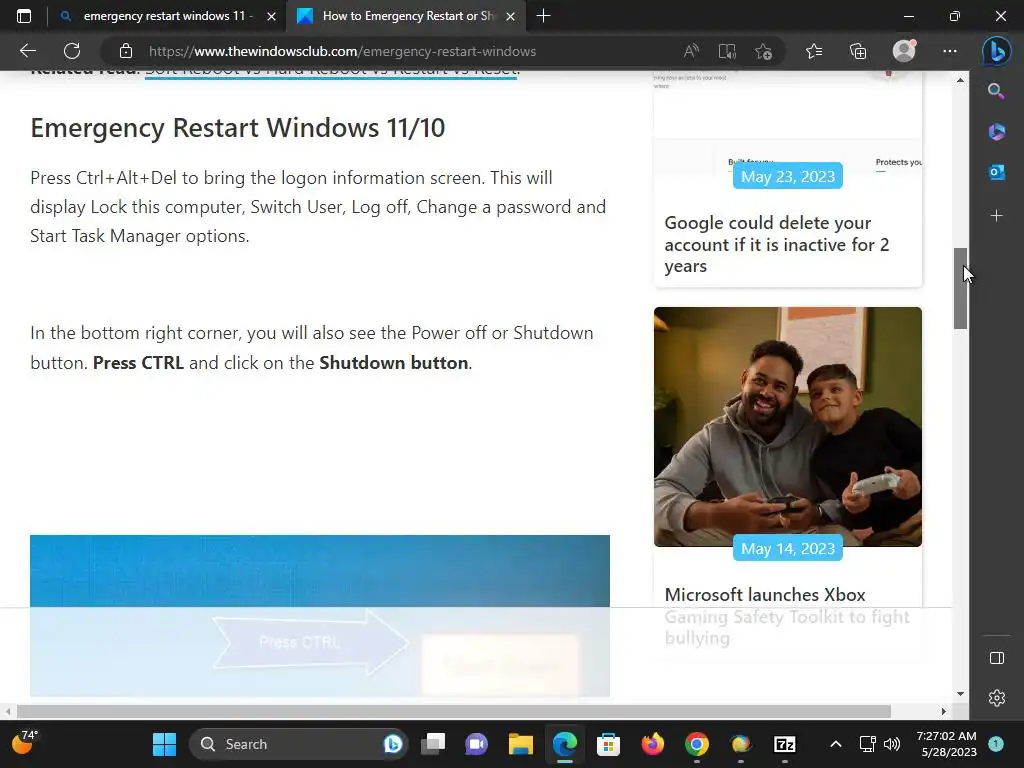Screen dimensions: 1024x768
Task: Show hidden system tray icons
Action: 835,744
